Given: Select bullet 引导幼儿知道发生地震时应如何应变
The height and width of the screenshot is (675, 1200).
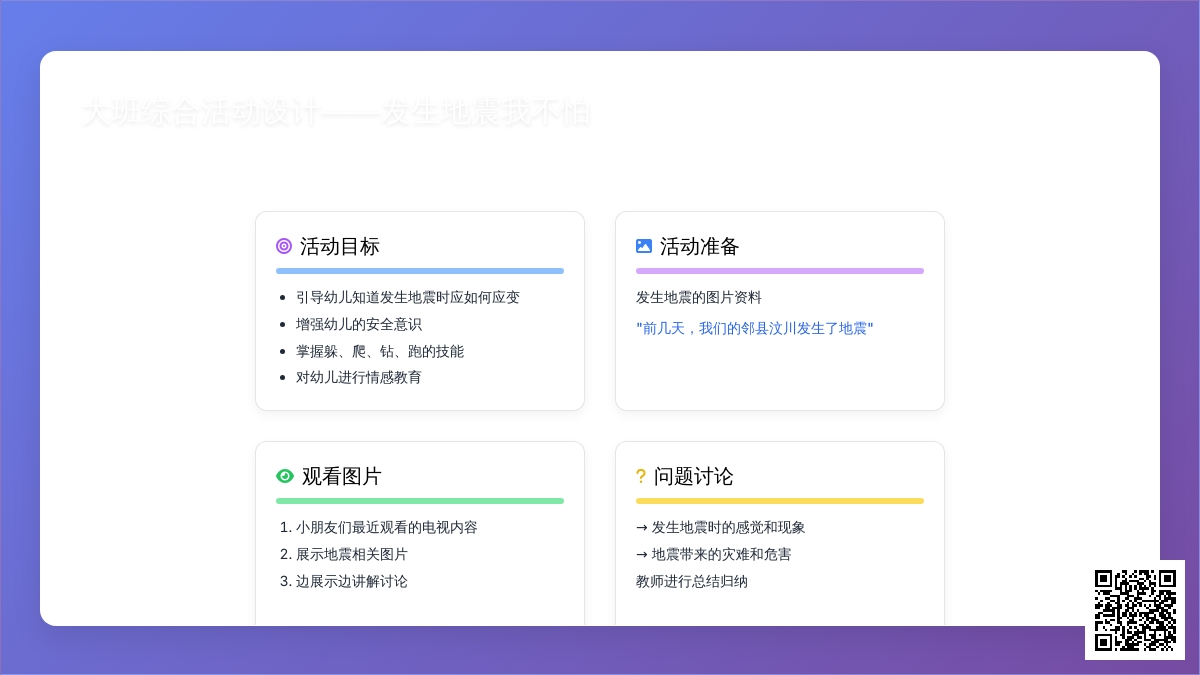Looking at the screenshot, I should [x=408, y=297].
